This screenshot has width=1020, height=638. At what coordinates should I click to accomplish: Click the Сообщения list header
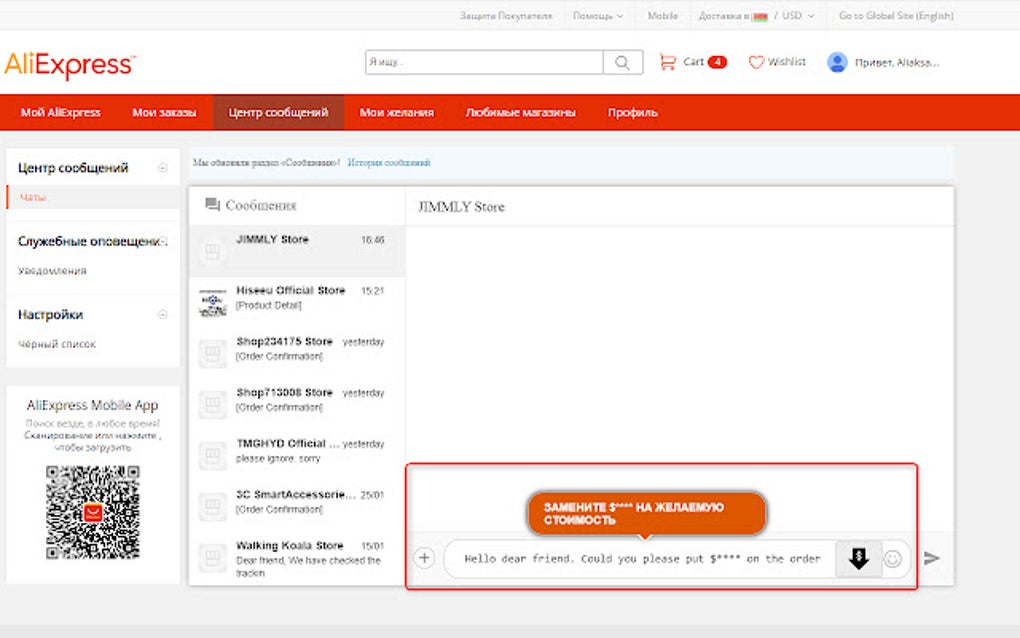pyautogui.click(x=250, y=206)
